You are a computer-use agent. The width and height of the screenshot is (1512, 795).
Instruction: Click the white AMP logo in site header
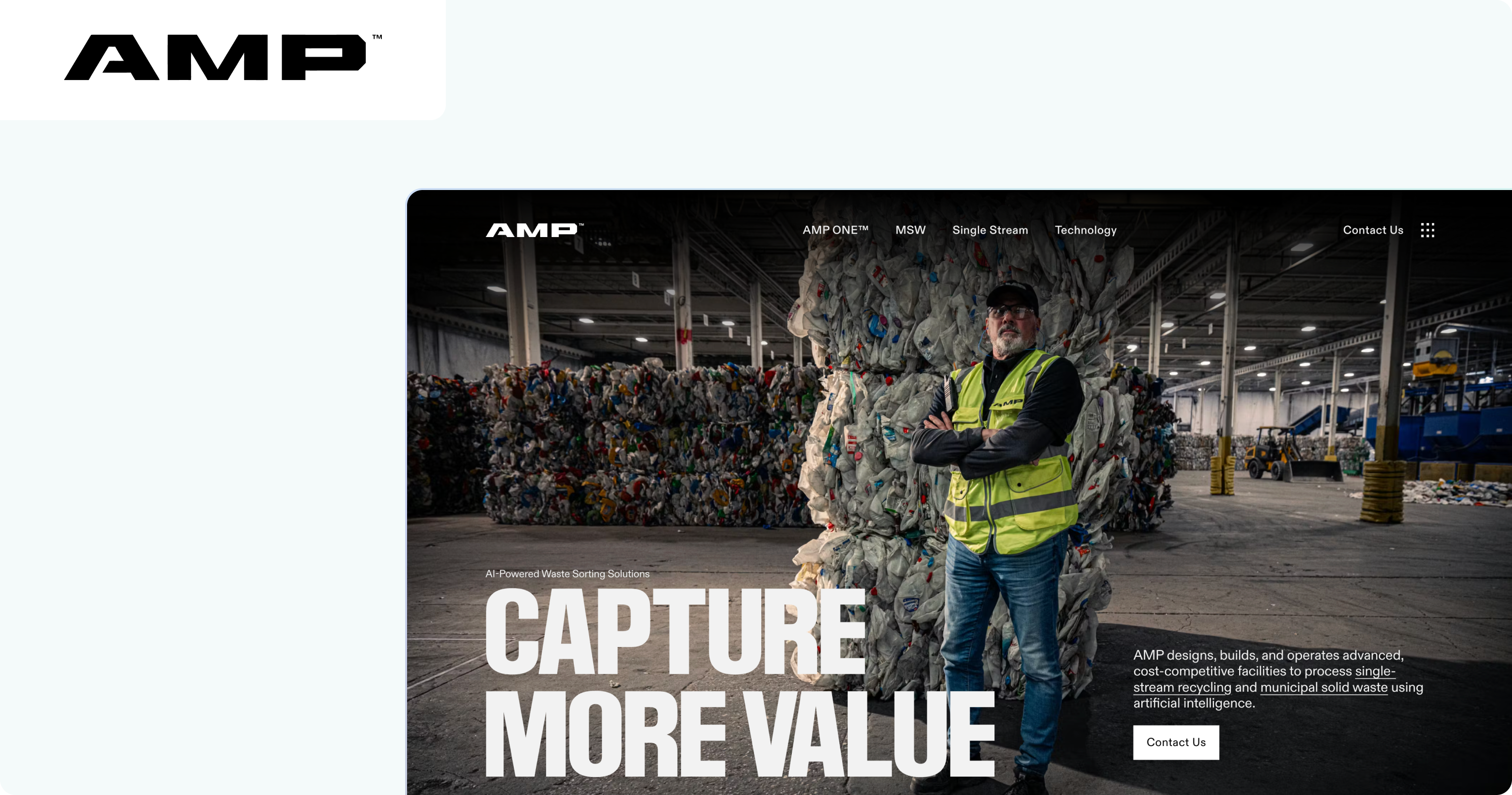[x=534, y=230]
